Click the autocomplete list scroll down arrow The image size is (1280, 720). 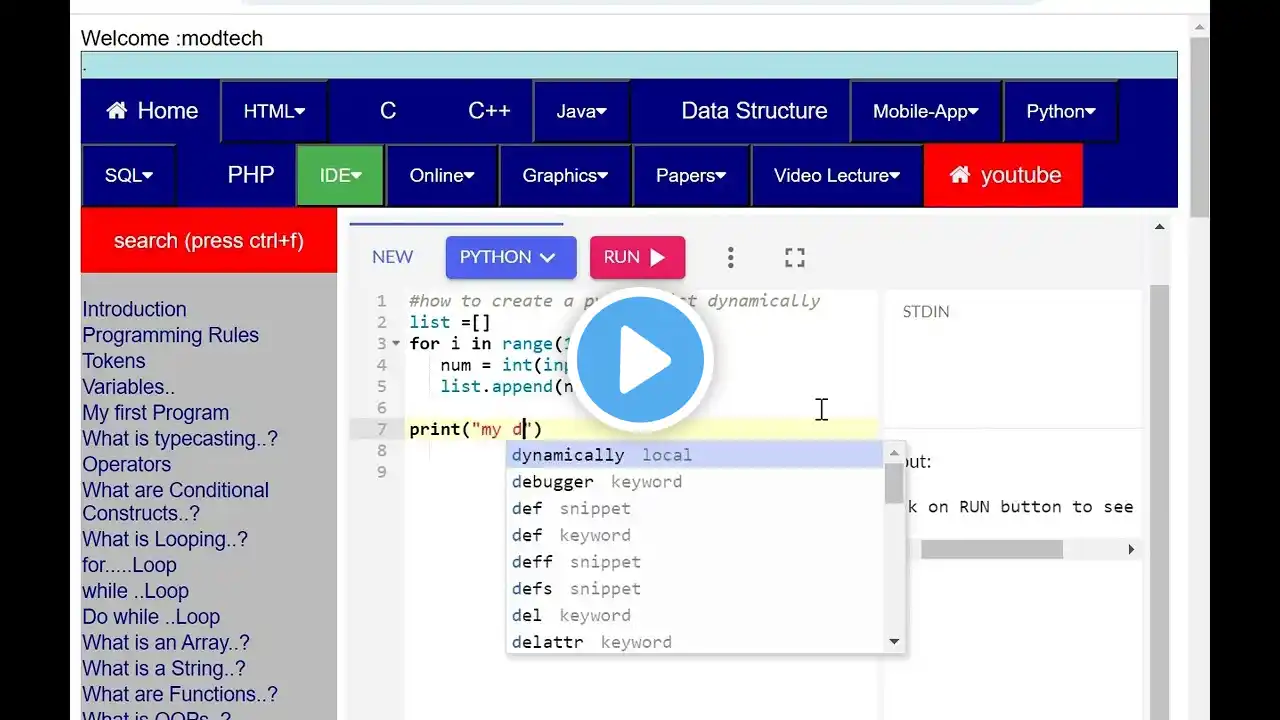point(894,642)
